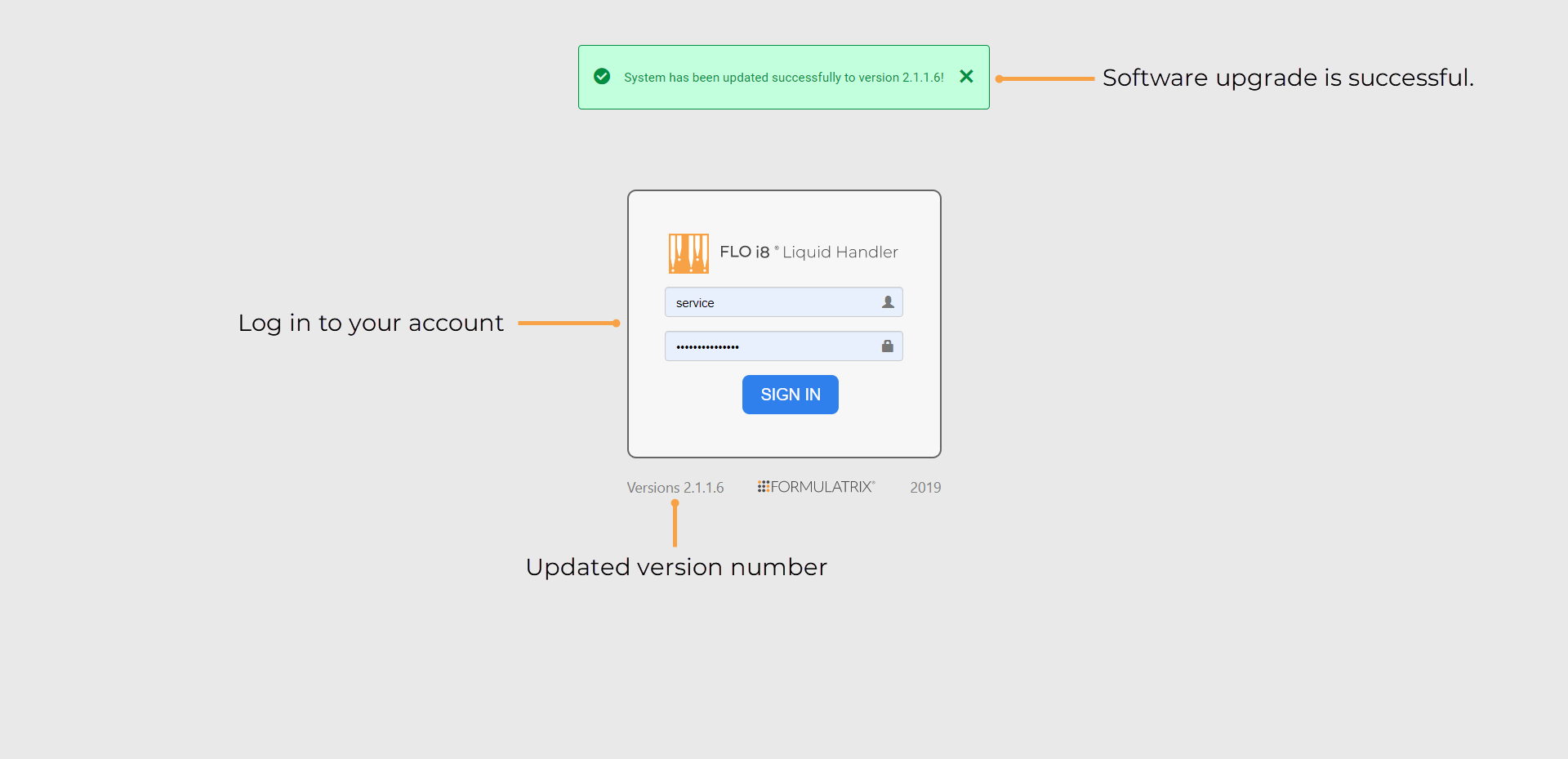Click the FLO i8 pipette logo icon

click(x=688, y=253)
